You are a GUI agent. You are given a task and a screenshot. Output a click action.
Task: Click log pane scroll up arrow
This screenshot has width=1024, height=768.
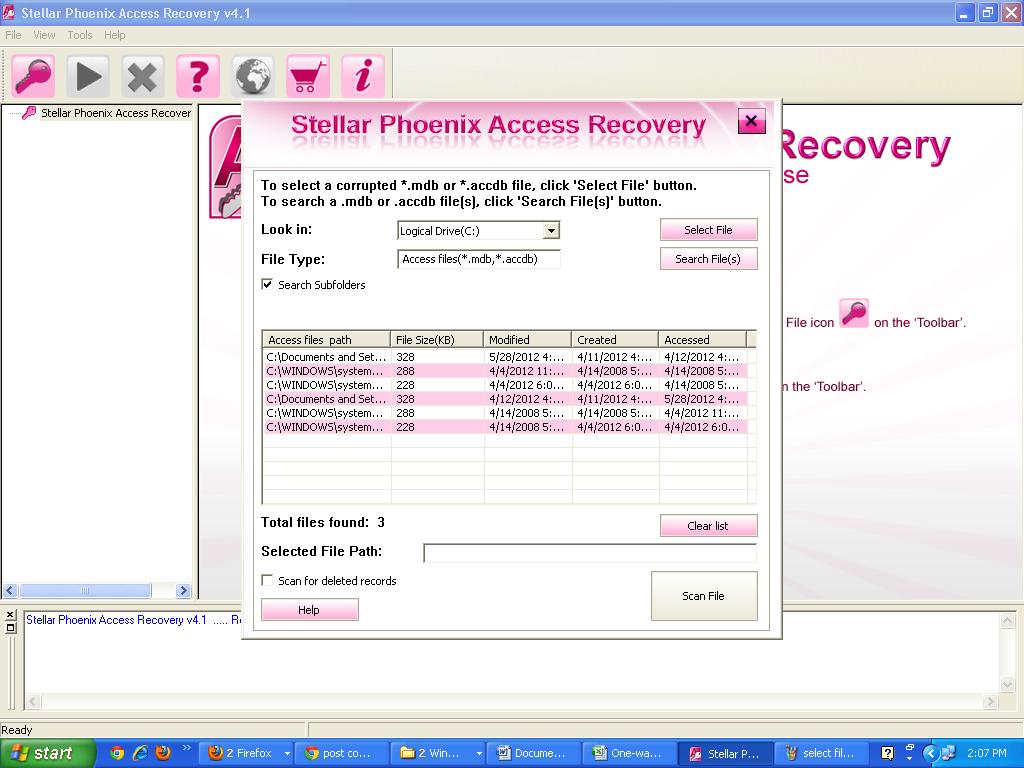point(1007,620)
